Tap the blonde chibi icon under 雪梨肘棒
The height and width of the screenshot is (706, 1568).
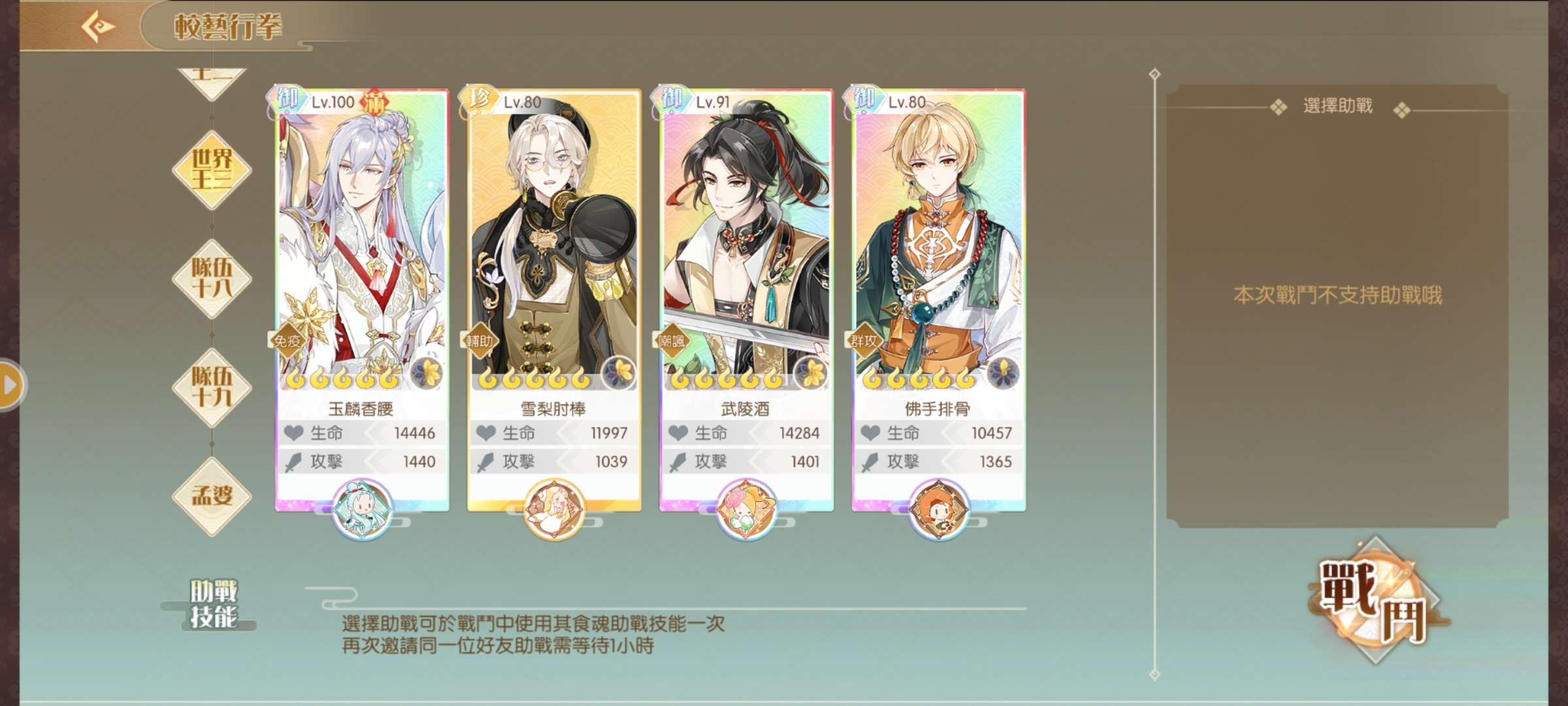pyautogui.click(x=554, y=510)
